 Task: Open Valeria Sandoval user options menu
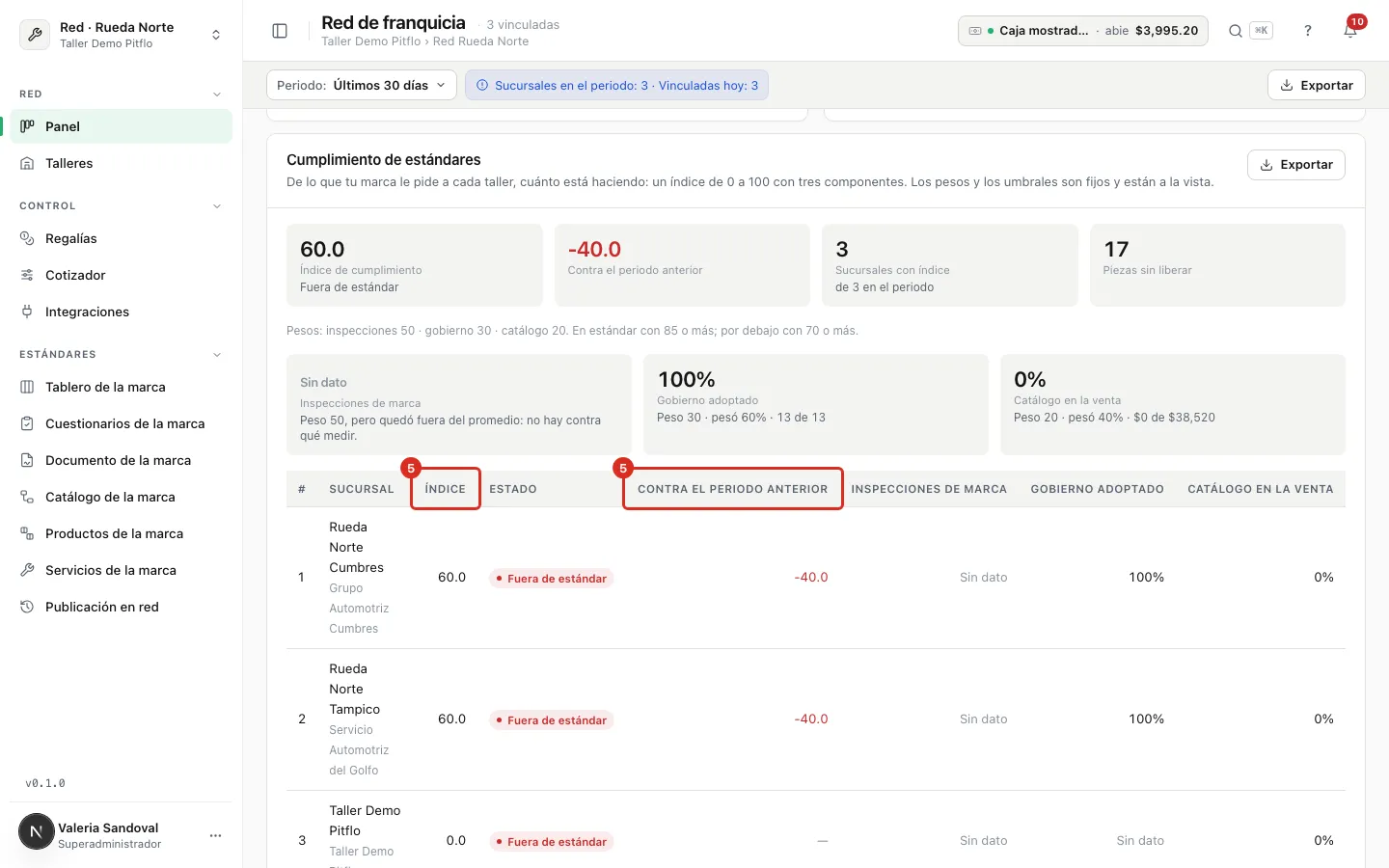215,835
